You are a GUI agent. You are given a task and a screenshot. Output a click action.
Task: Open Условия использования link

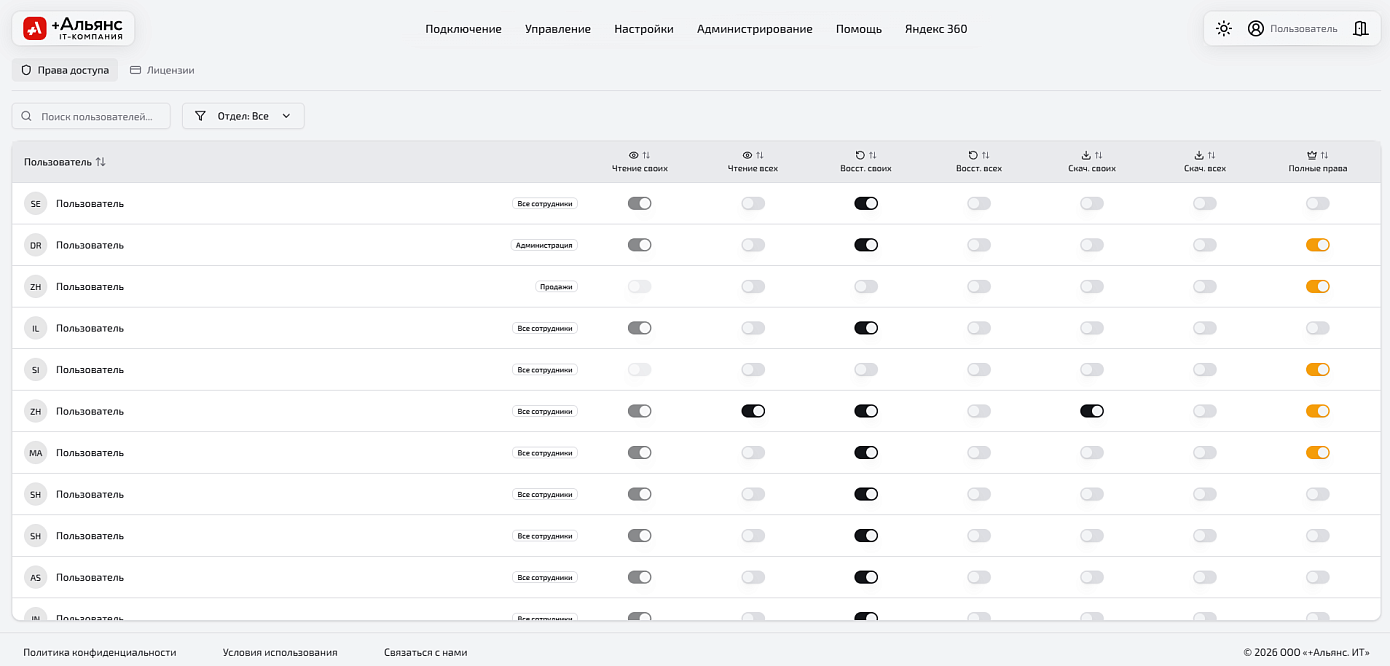280,652
